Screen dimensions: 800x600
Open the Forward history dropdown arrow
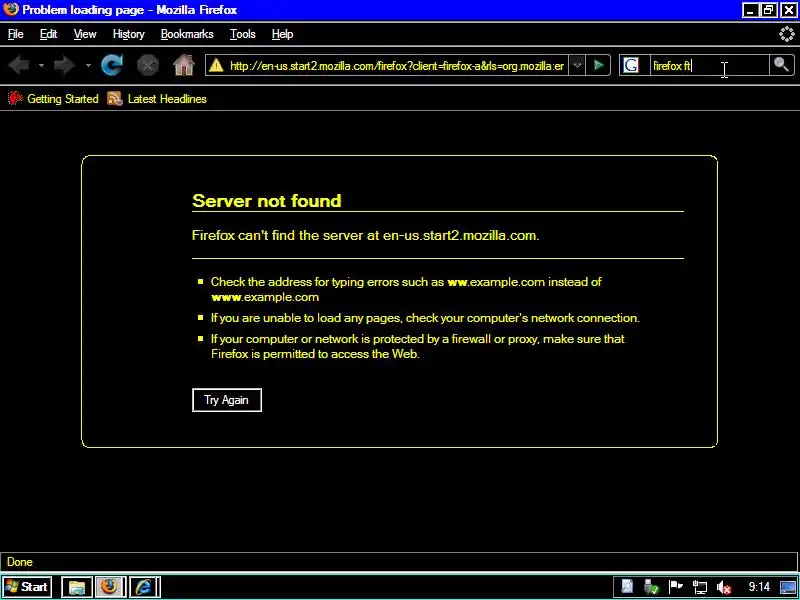[x=88, y=65]
